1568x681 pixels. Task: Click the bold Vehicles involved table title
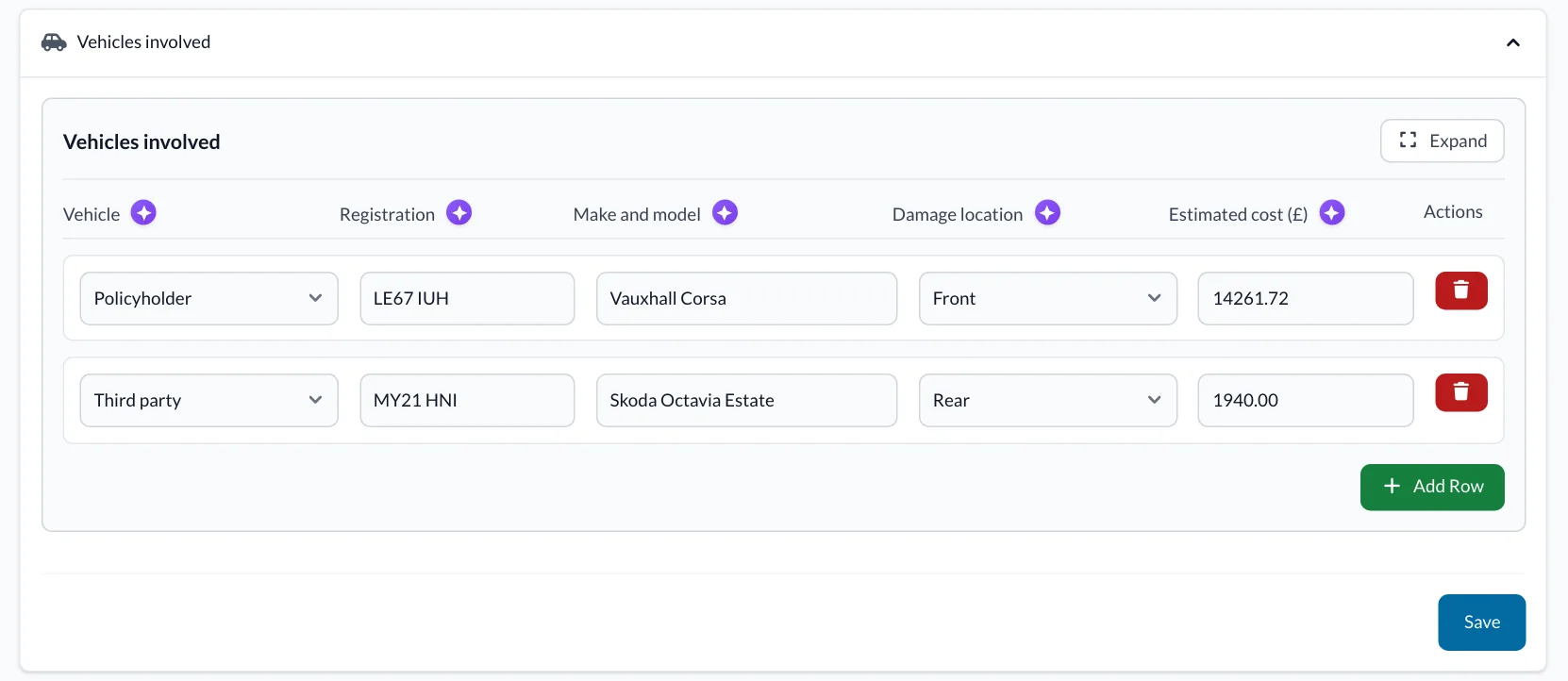[x=142, y=141]
